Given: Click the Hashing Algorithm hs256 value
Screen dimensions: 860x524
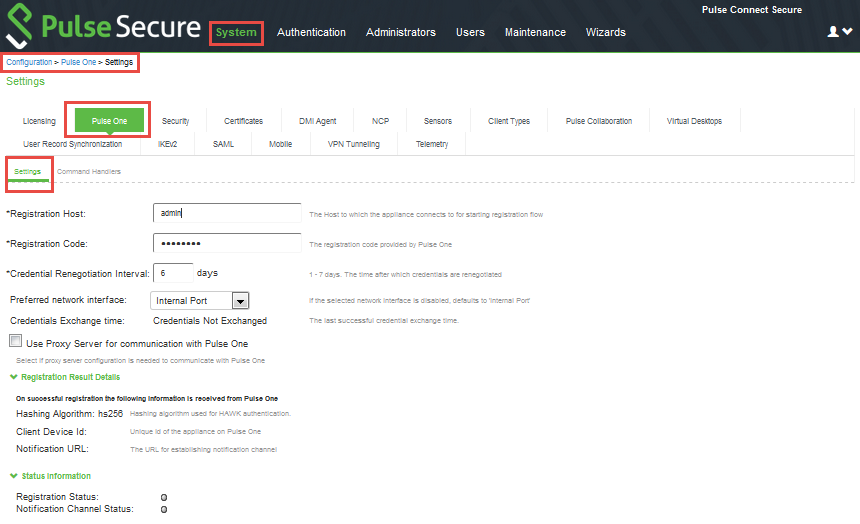Looking at the screenshot, I should 110,414.
